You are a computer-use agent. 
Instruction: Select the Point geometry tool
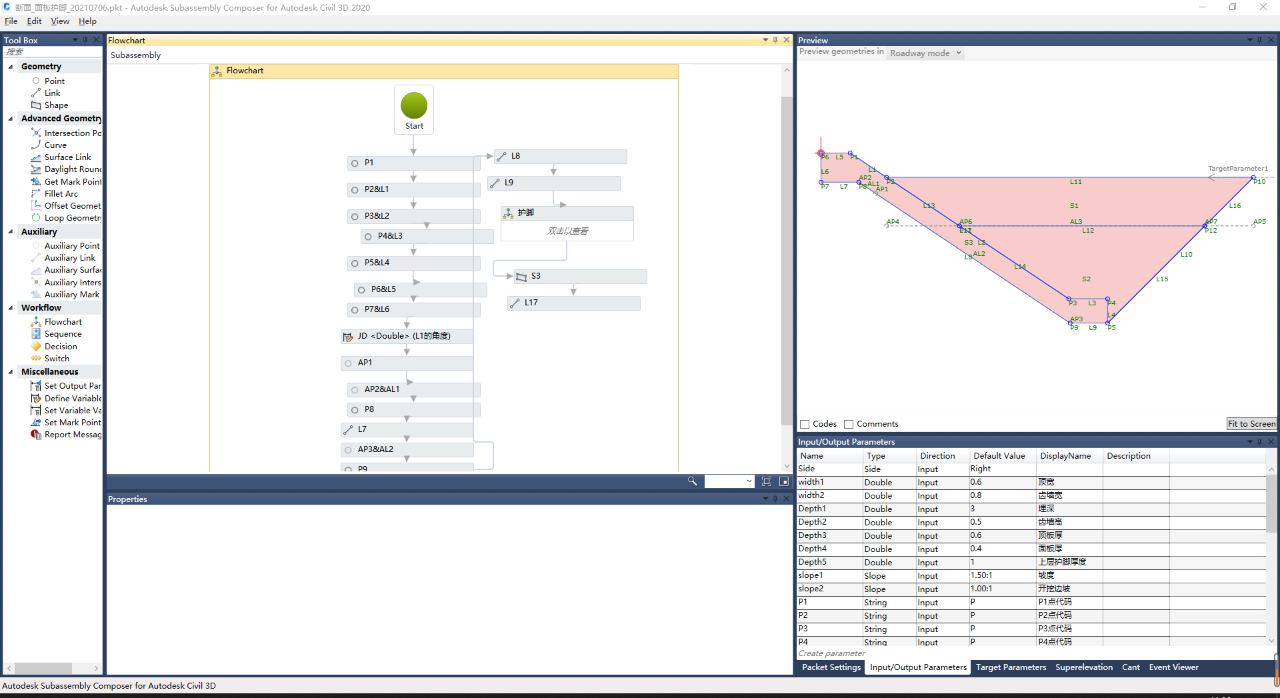coord(54,81)
